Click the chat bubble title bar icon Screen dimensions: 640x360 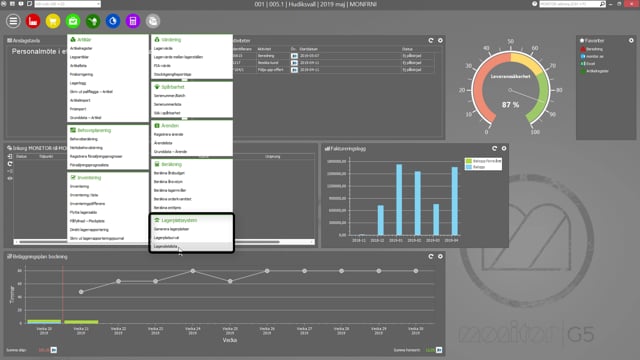(x=21, y=4)
